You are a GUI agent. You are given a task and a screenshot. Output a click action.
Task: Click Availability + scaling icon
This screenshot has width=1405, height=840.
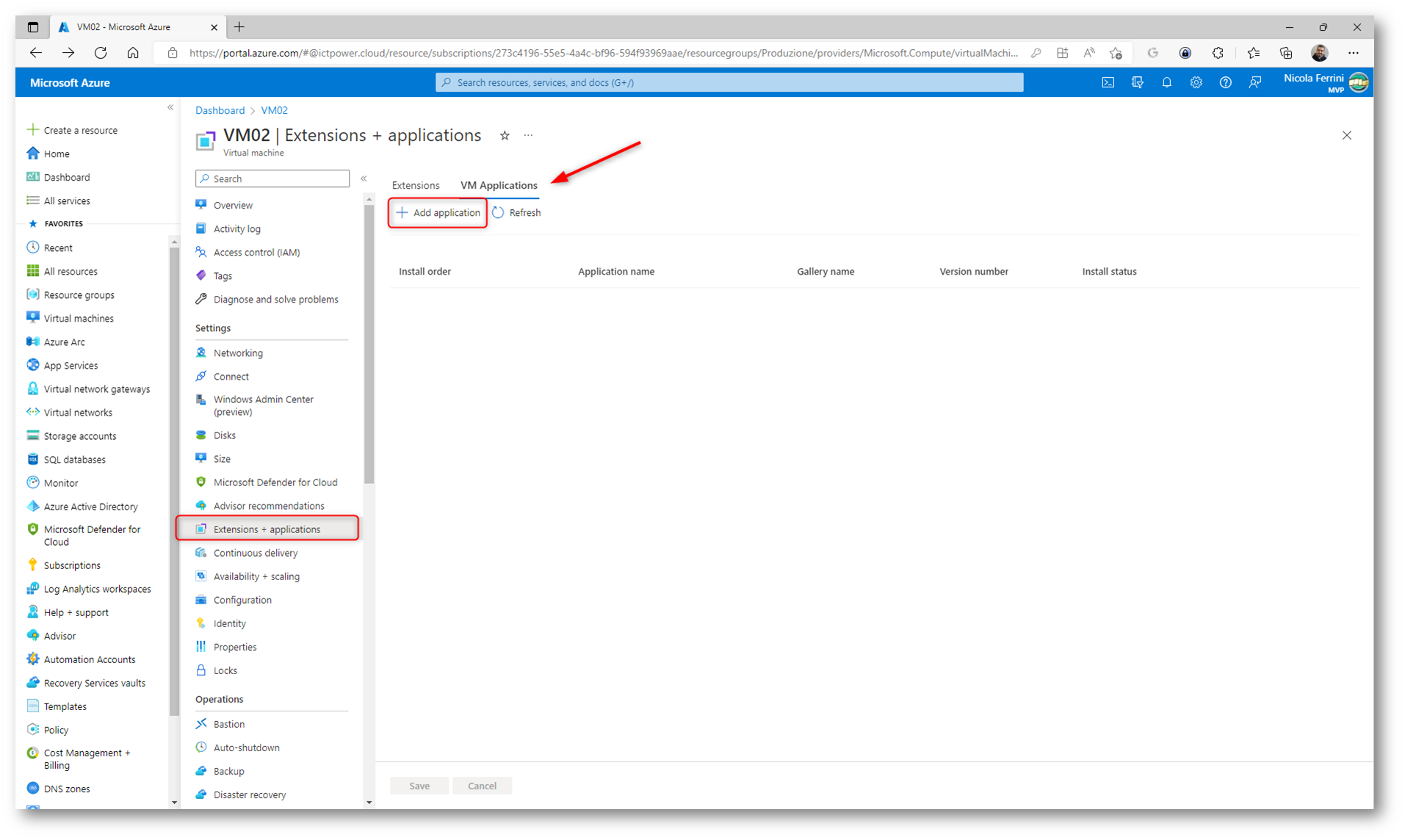[201, 576]
